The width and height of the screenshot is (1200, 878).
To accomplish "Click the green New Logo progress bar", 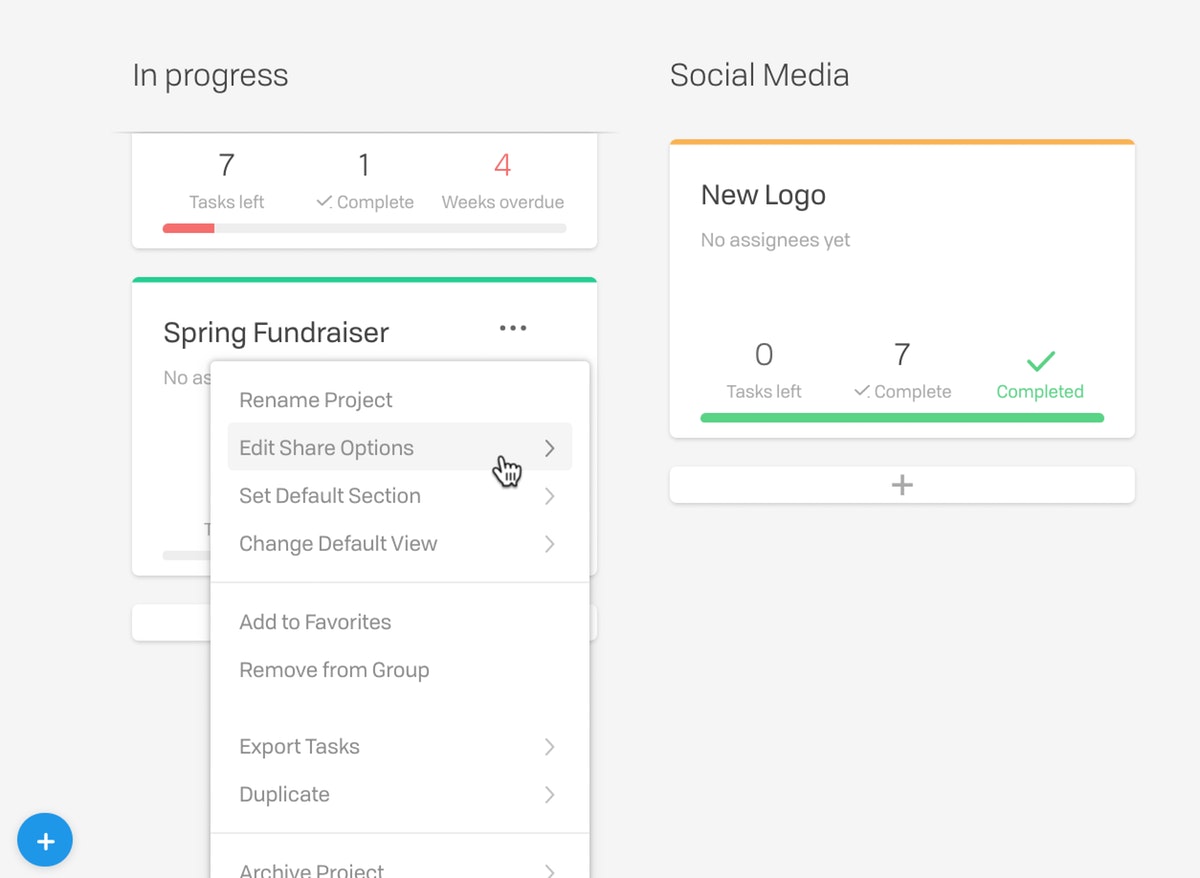I will (x=902, y=418).
